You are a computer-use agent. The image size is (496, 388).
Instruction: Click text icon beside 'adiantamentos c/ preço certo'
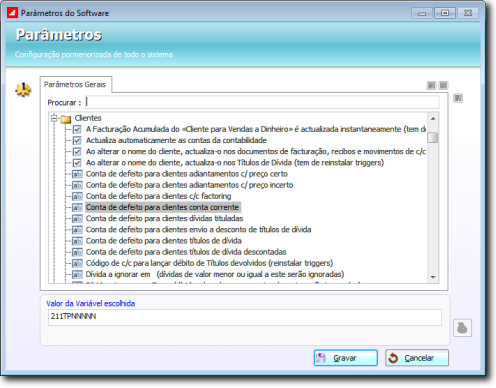point(77,174)
